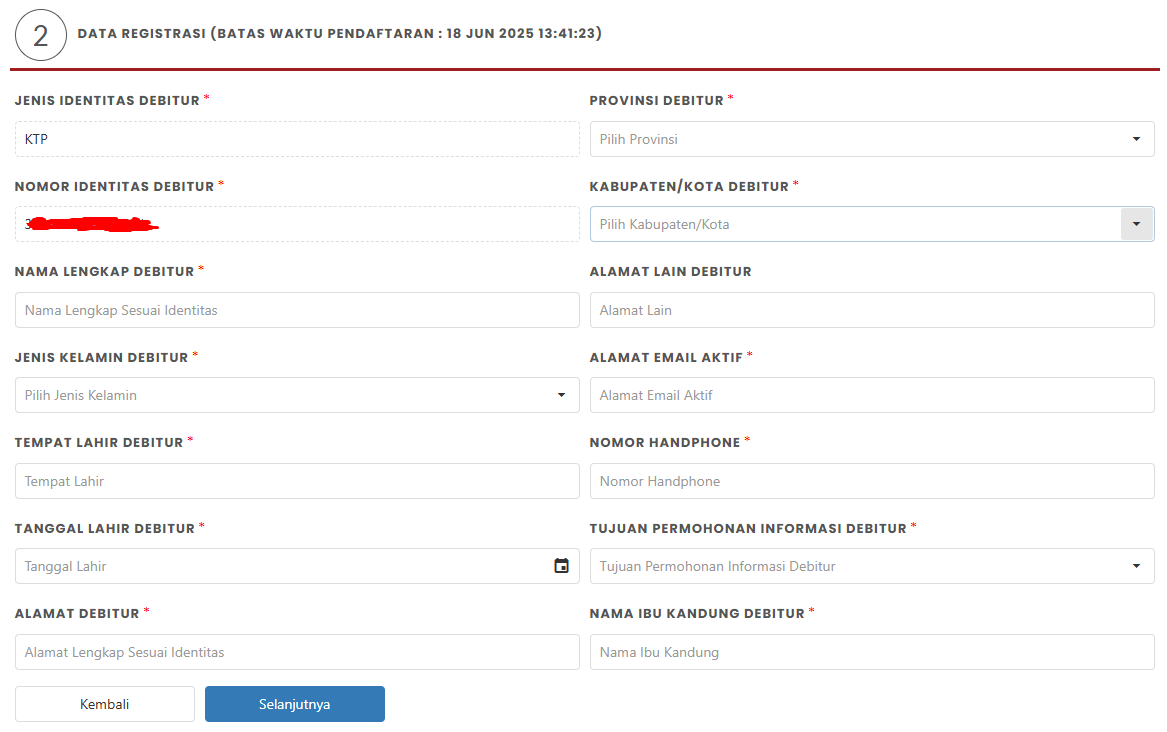Focus the Alamat Email Aktif field
The image size is (1167, 732).
[x=870, y=395]
